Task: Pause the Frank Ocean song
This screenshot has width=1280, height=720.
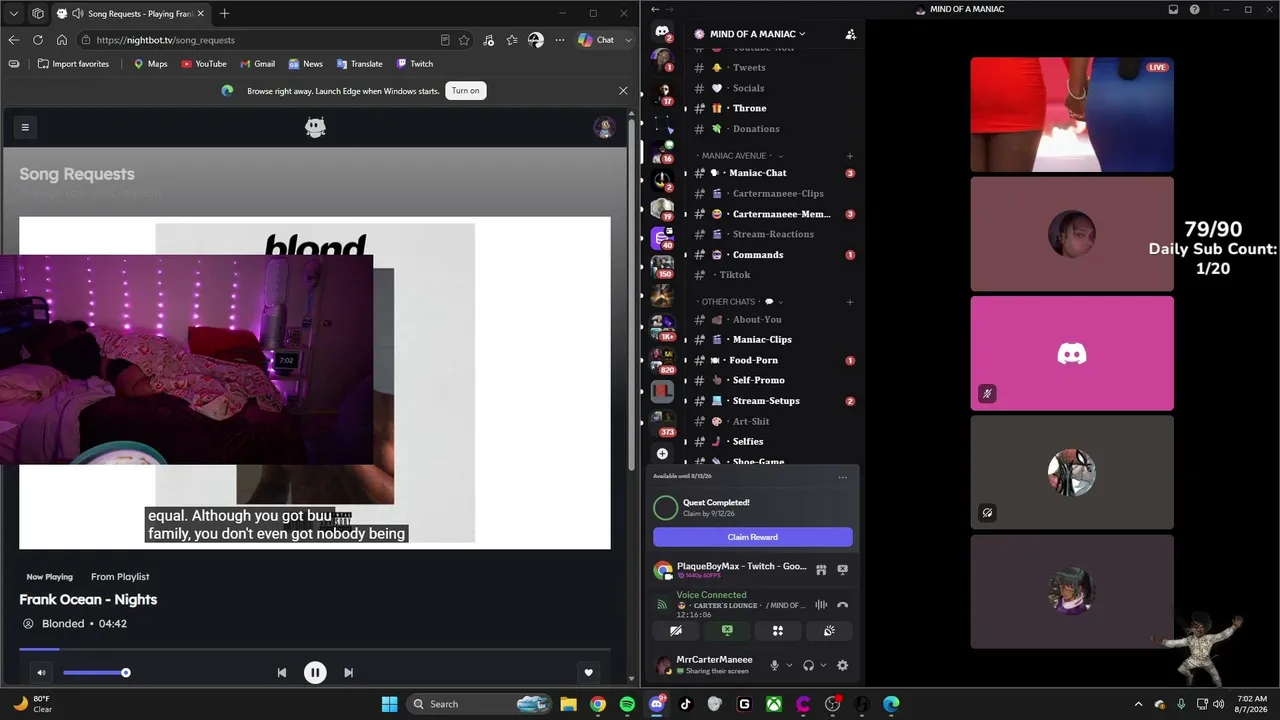Action: coord(315,673)
